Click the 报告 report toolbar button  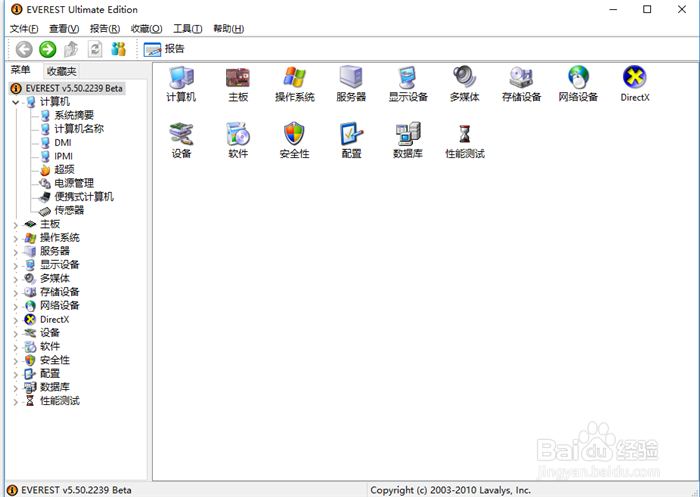coord(164,49)
